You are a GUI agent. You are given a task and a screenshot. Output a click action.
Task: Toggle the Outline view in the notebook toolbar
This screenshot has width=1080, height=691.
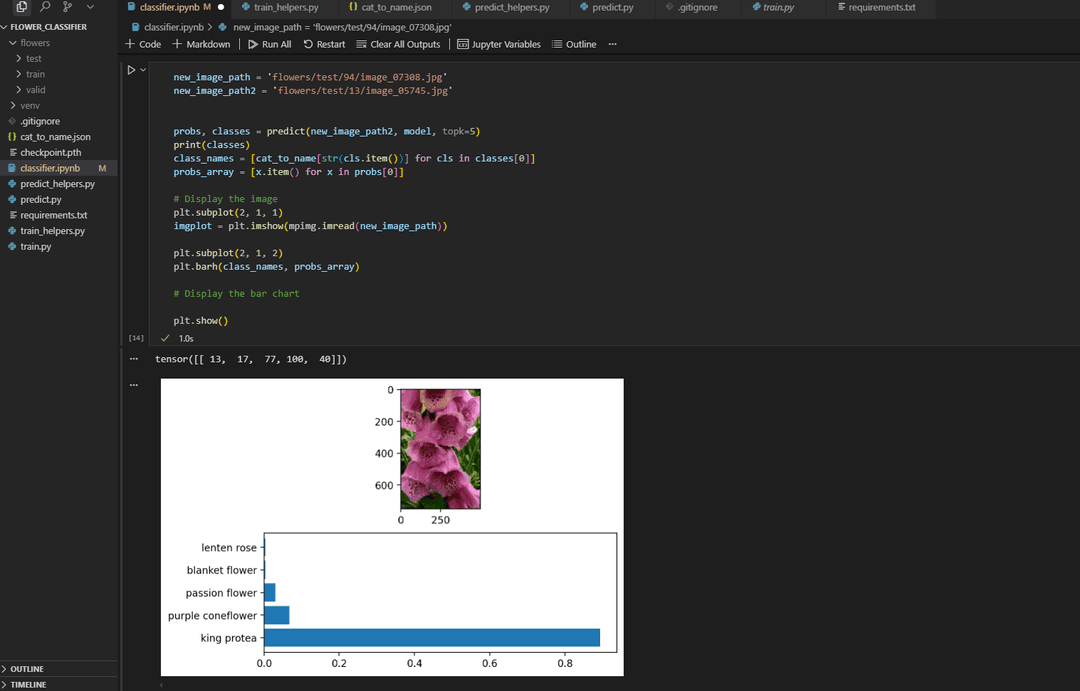(x=575, y=44)
